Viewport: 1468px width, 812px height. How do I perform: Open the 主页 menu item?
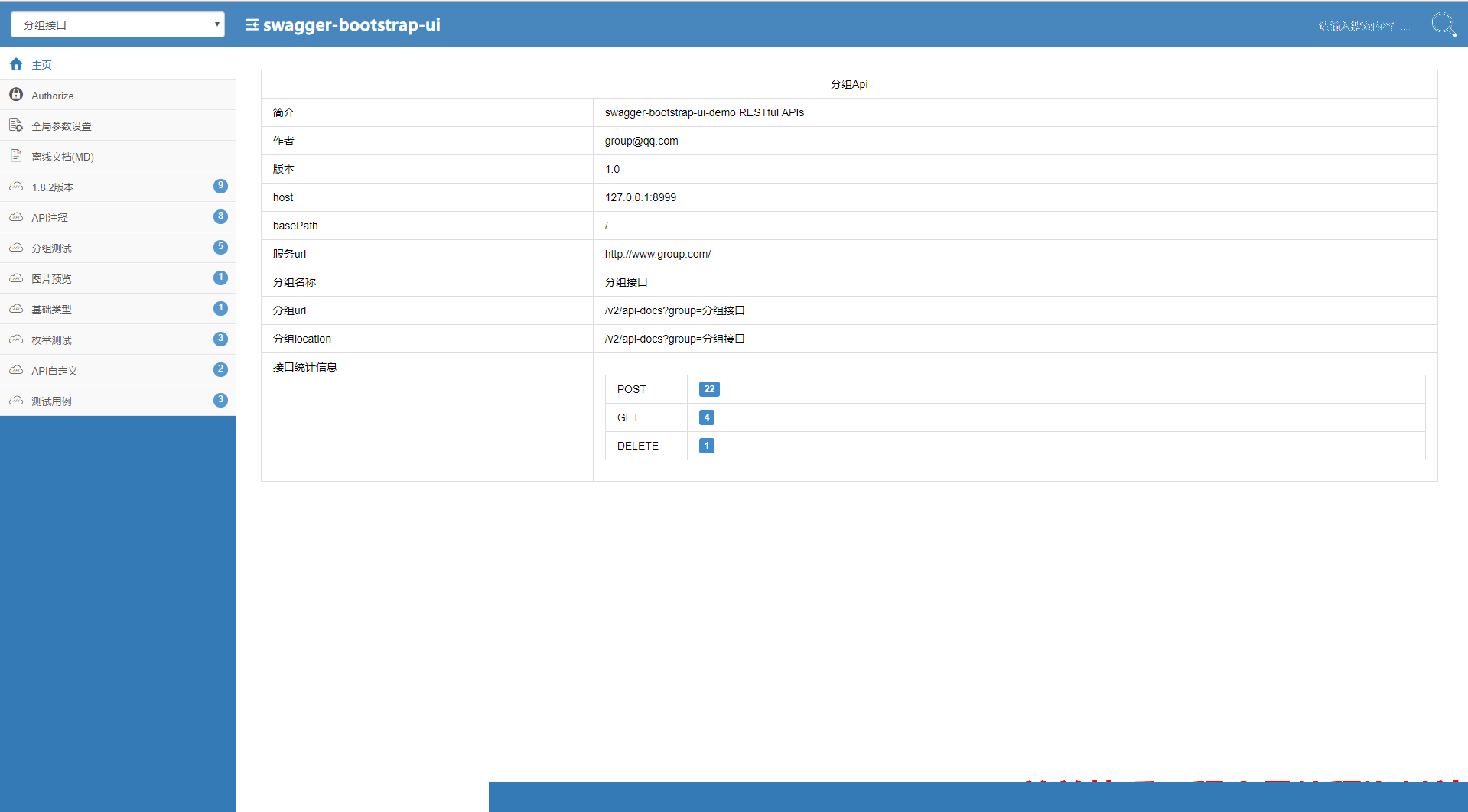pyautogui.click(x=118, y=64)
